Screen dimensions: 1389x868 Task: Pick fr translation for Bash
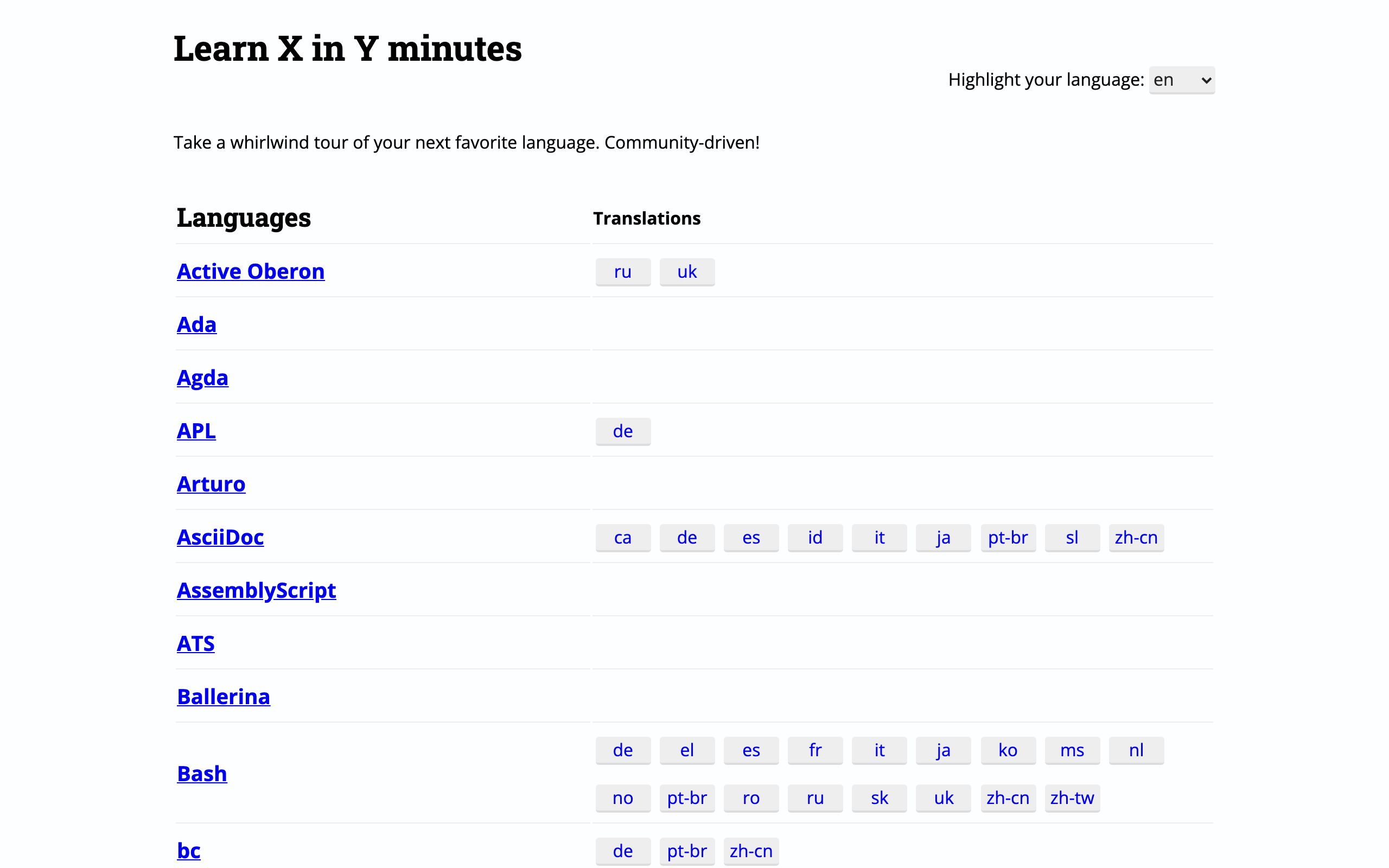pos(815,750)
